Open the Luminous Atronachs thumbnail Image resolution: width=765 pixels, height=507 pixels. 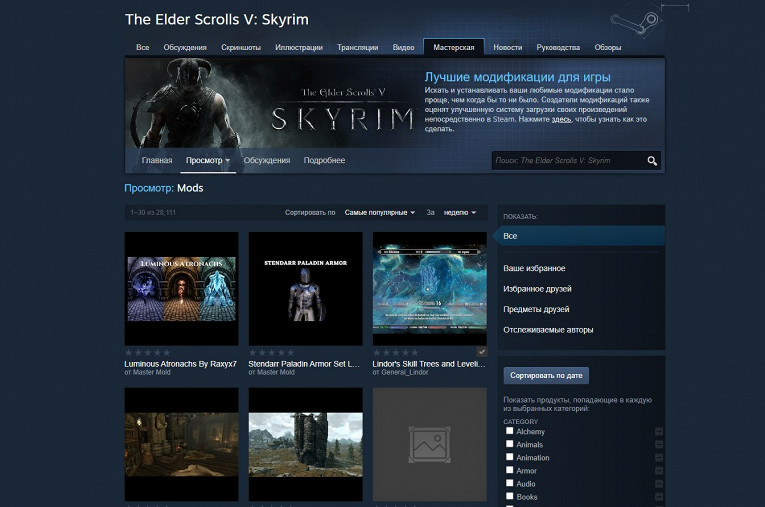click(181, 289)
